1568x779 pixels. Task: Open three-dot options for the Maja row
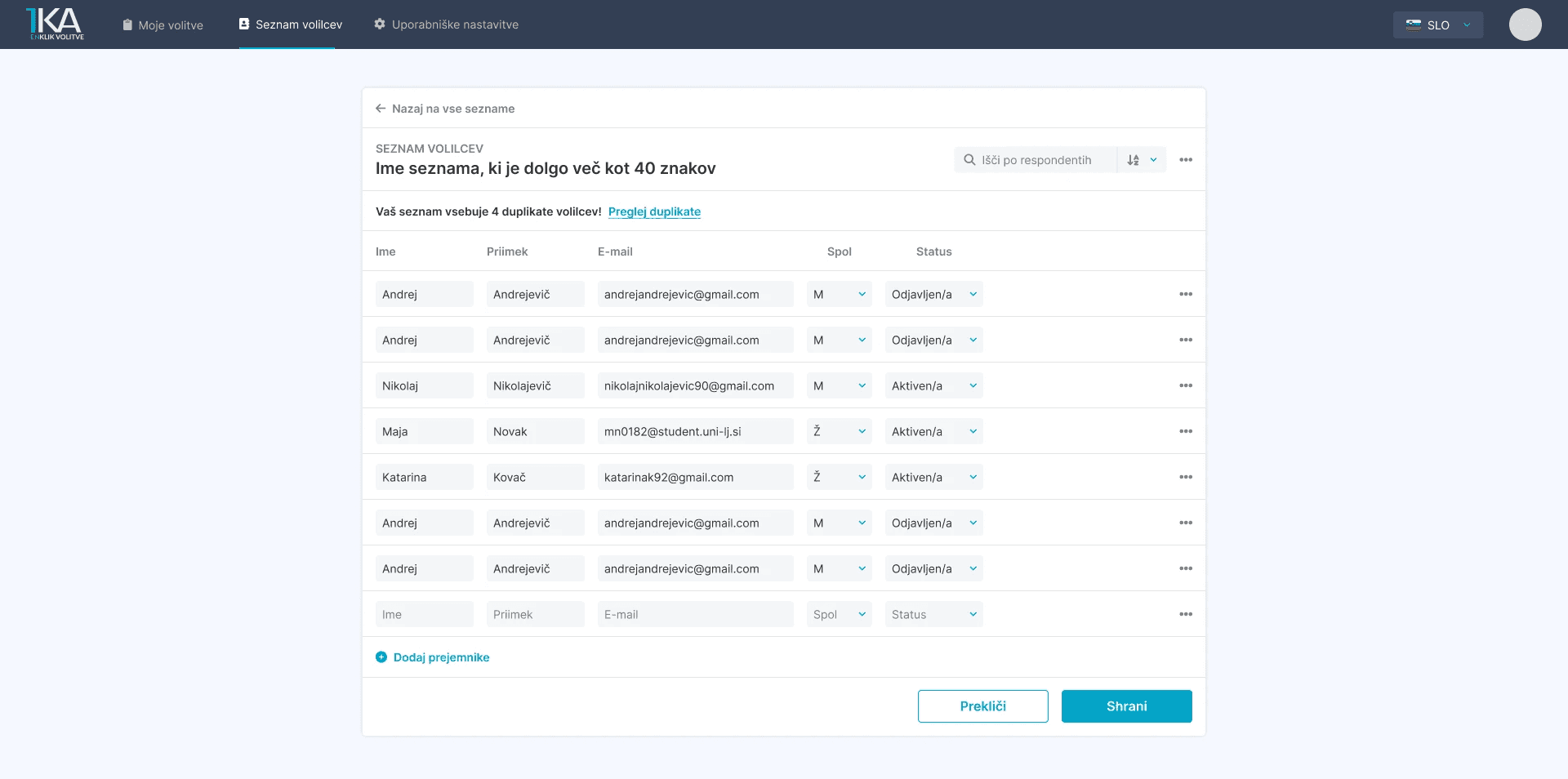coord(1186,431)
